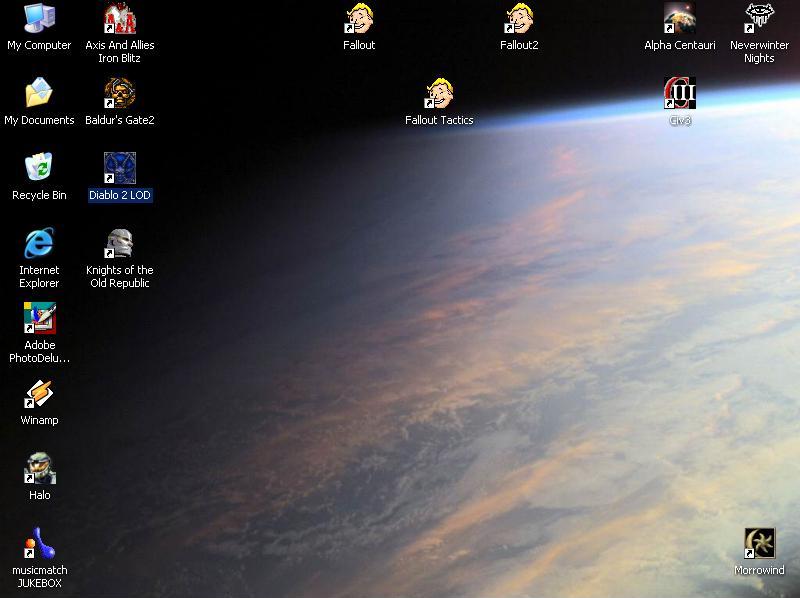Select the Diablo 2 LOD icon image

pos(120,168)
